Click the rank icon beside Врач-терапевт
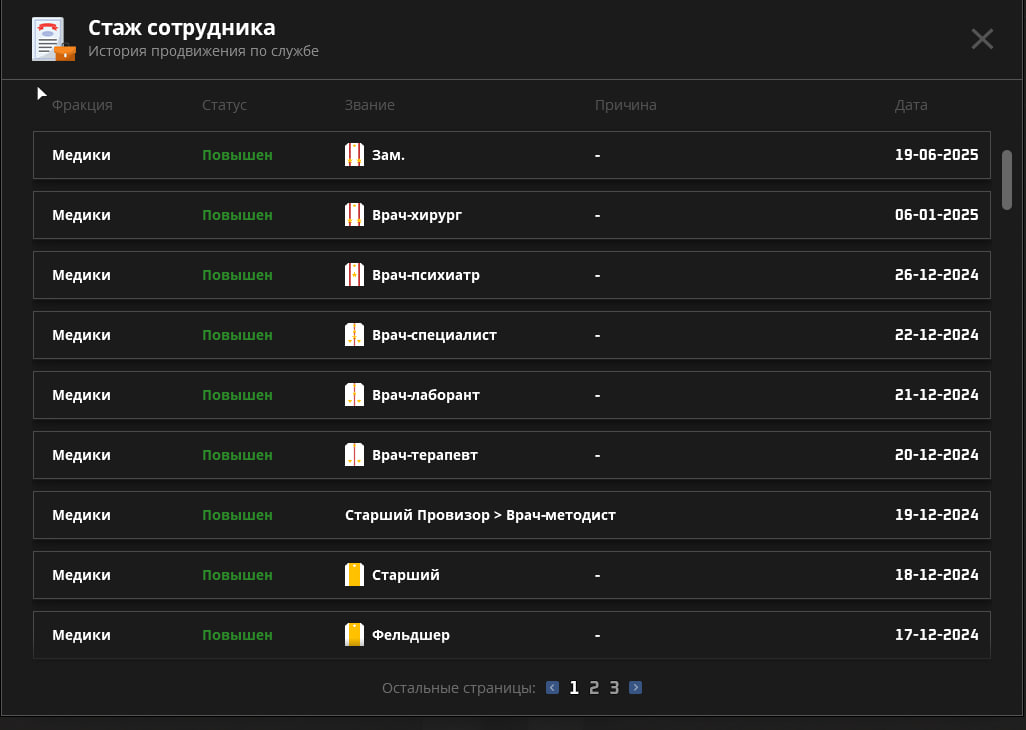 (x=354, y=455)
